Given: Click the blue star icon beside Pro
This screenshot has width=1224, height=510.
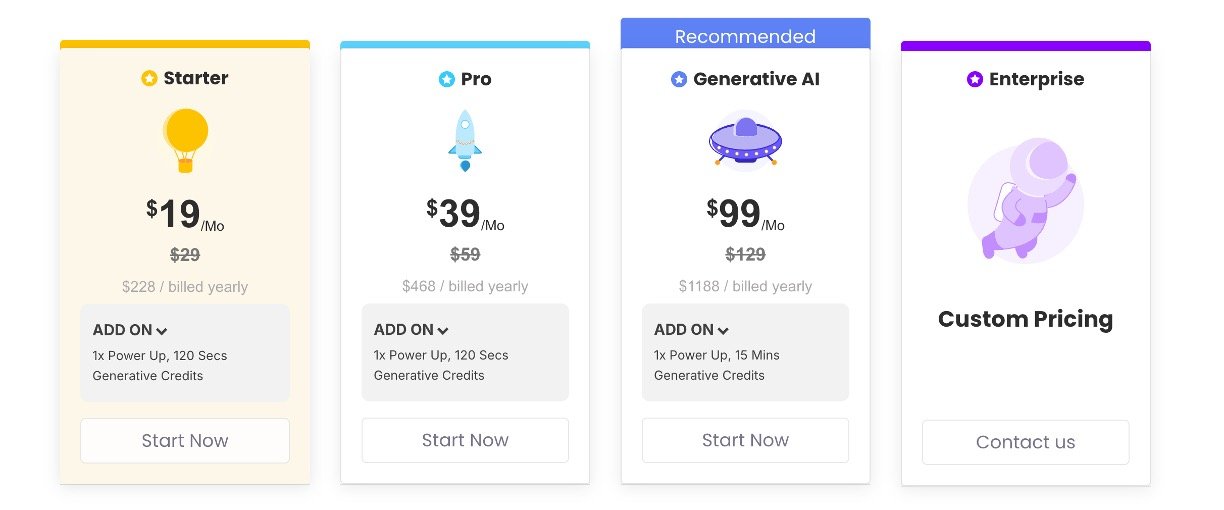Looking at the screenshot, I should coord(446,79).
